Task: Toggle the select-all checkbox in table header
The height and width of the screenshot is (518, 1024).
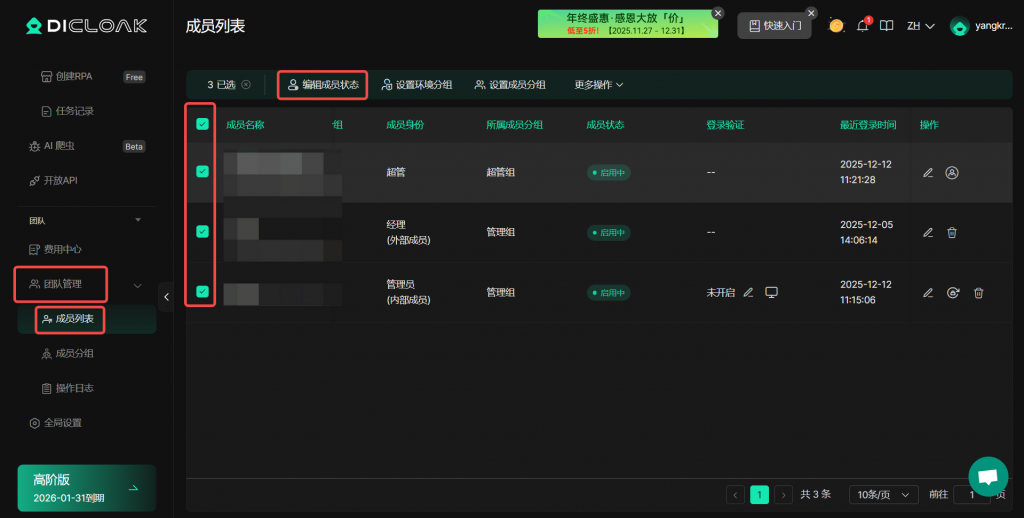Action: 203,125
